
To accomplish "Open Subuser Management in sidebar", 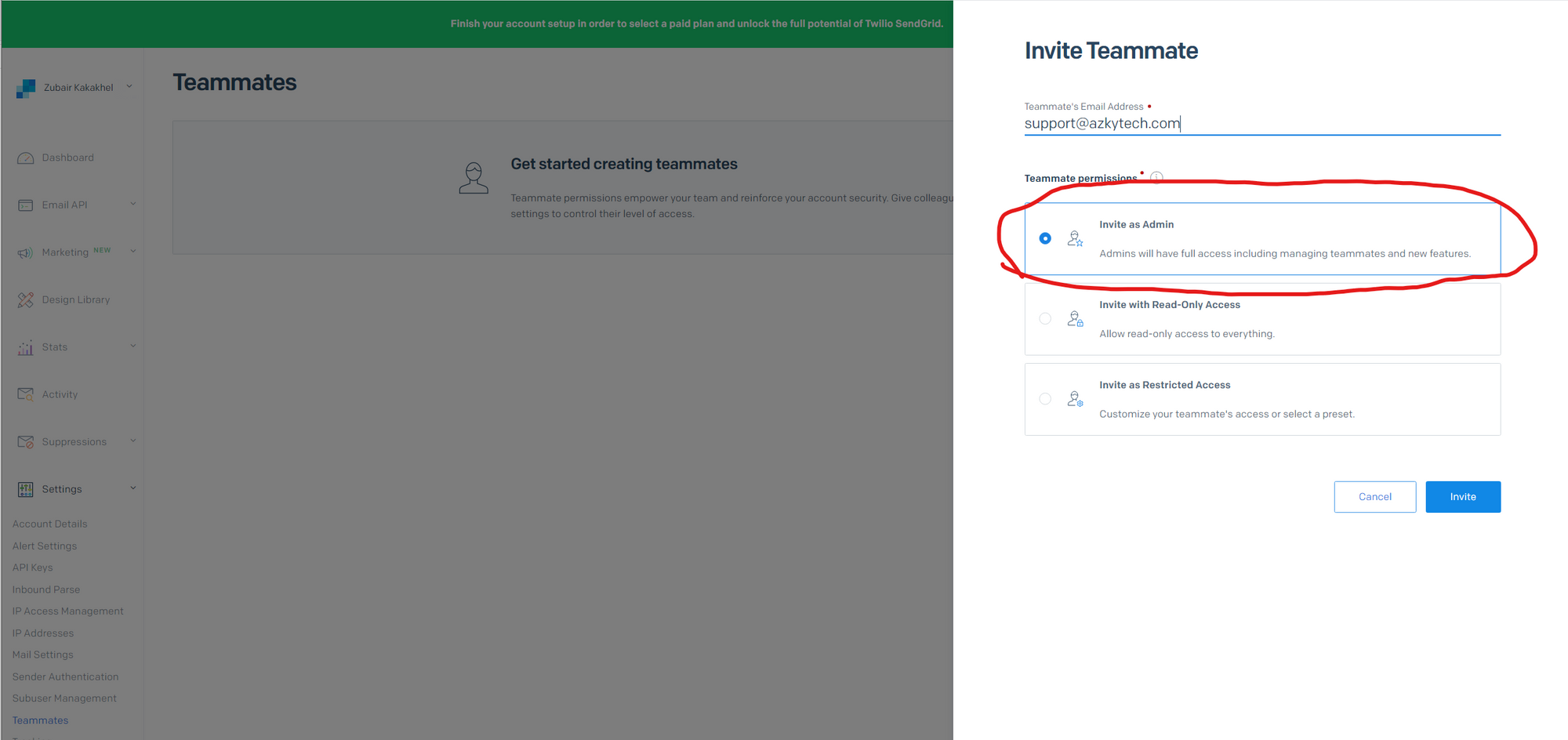I will pos(64,698).
